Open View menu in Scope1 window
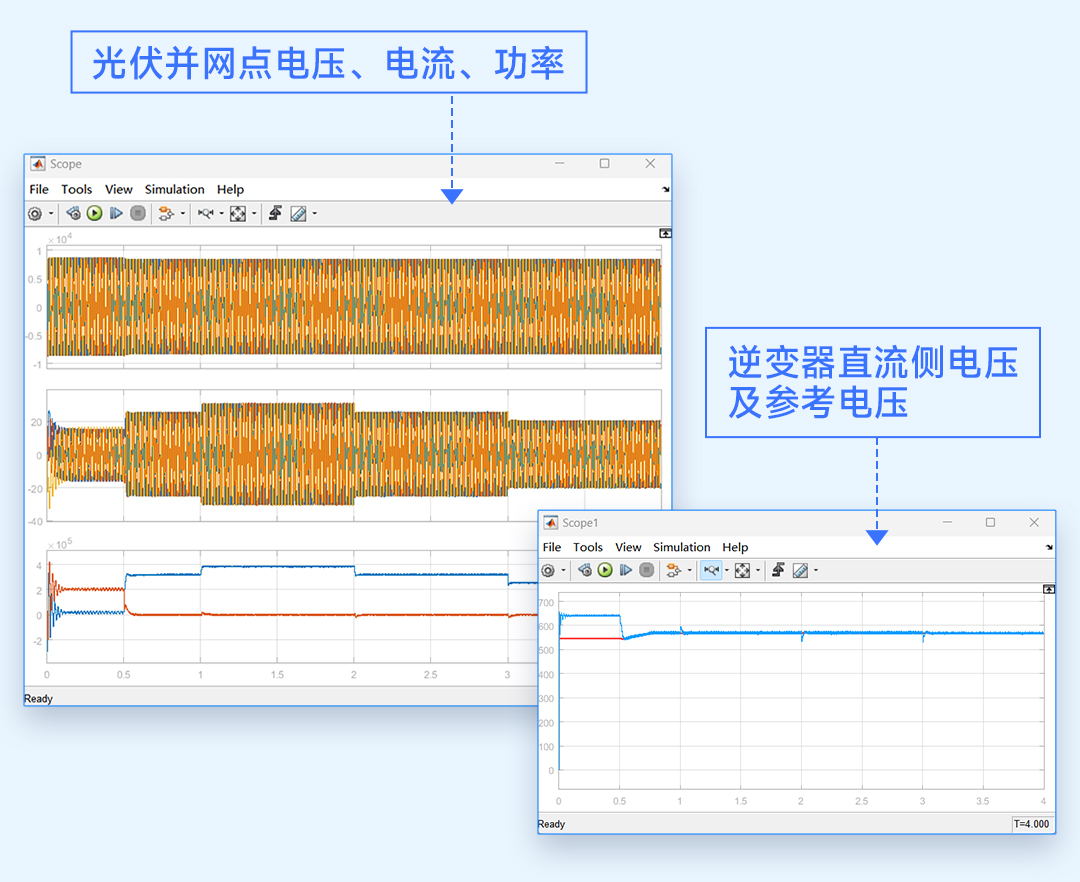Viewport: 1080px width, 882px height. (628, 547)
